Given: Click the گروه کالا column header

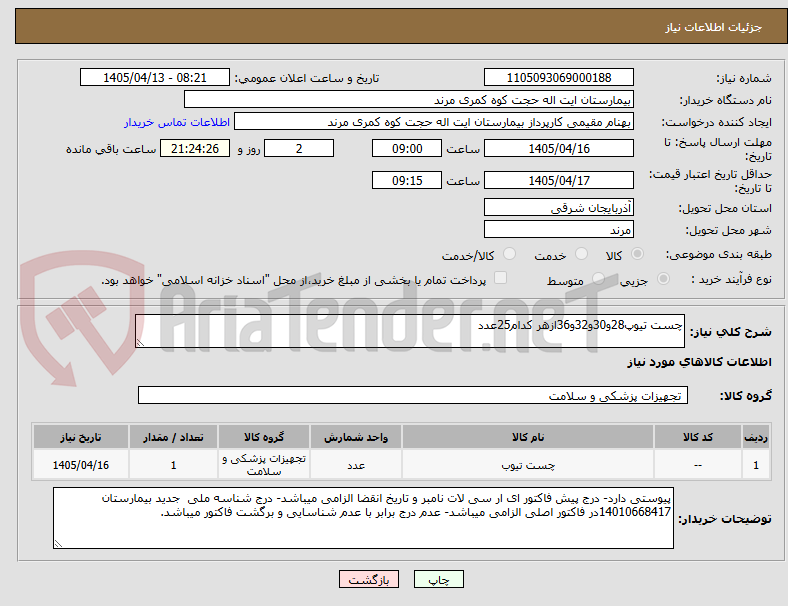Looking at the screenshot, I should [x=264, y=437].
